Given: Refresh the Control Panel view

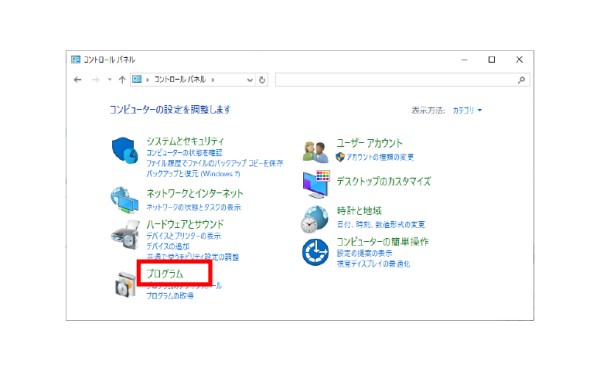Looking at the screenshot, I should tap(262, 80).
